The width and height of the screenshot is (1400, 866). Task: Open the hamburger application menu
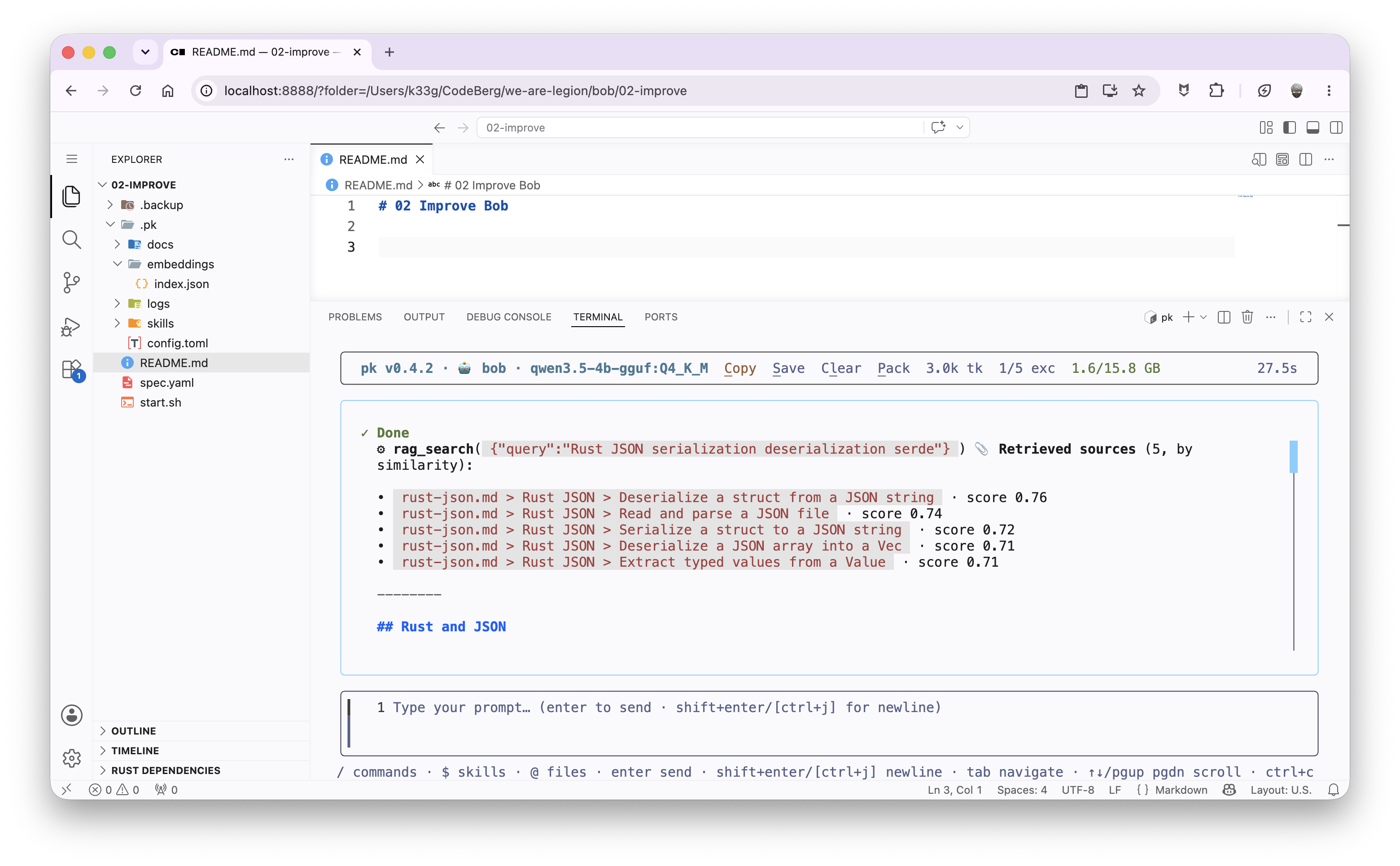(x=72, y=159)
